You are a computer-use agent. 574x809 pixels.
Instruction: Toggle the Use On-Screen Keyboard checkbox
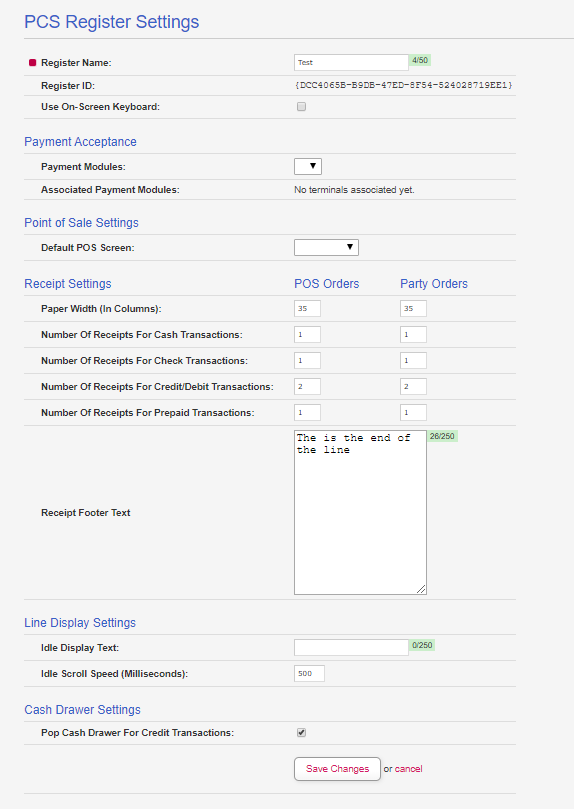pos(301,107)
